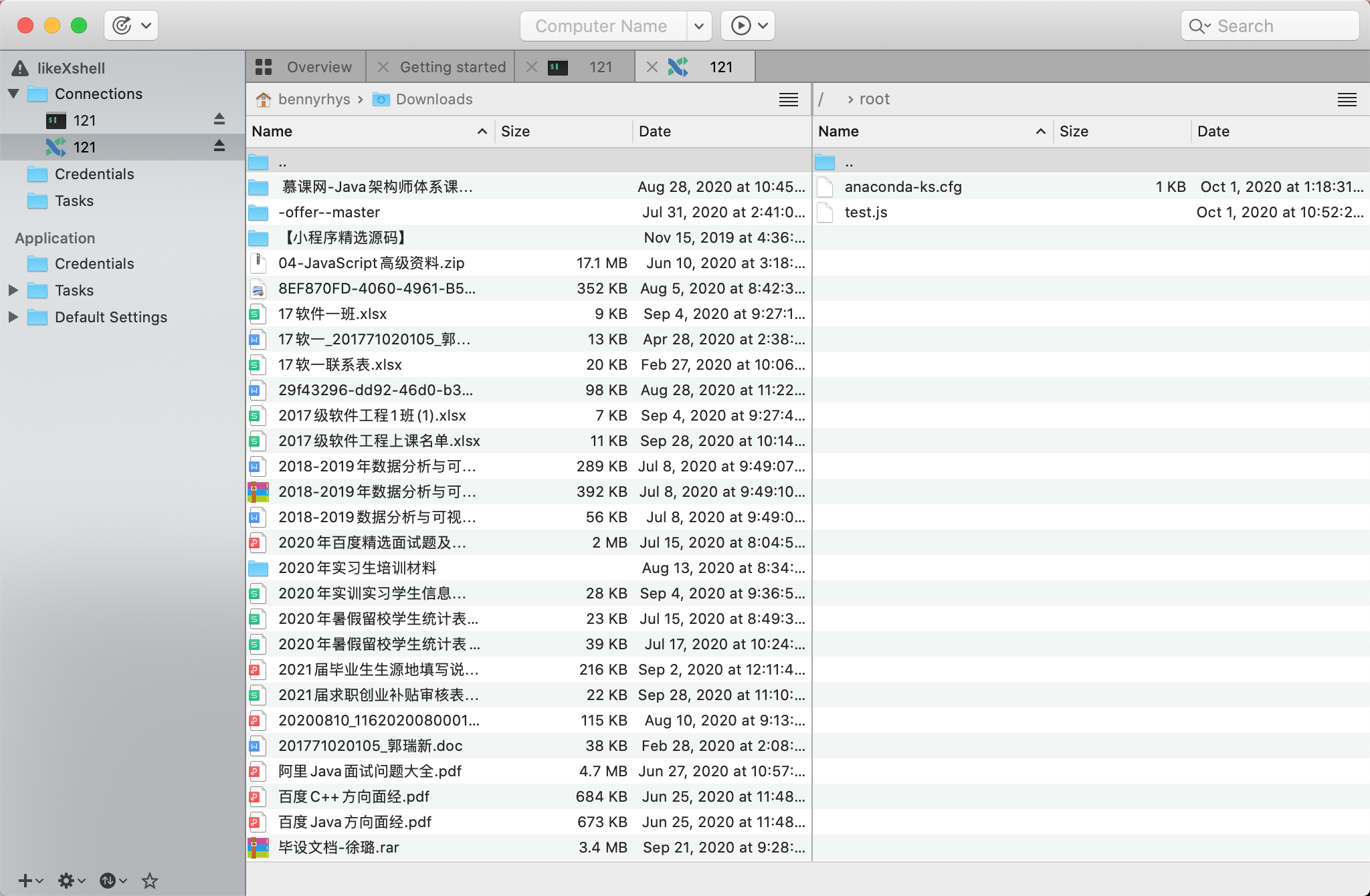Select the 201771020105_郭瑞新.doc document

click(x=528, y=746)
